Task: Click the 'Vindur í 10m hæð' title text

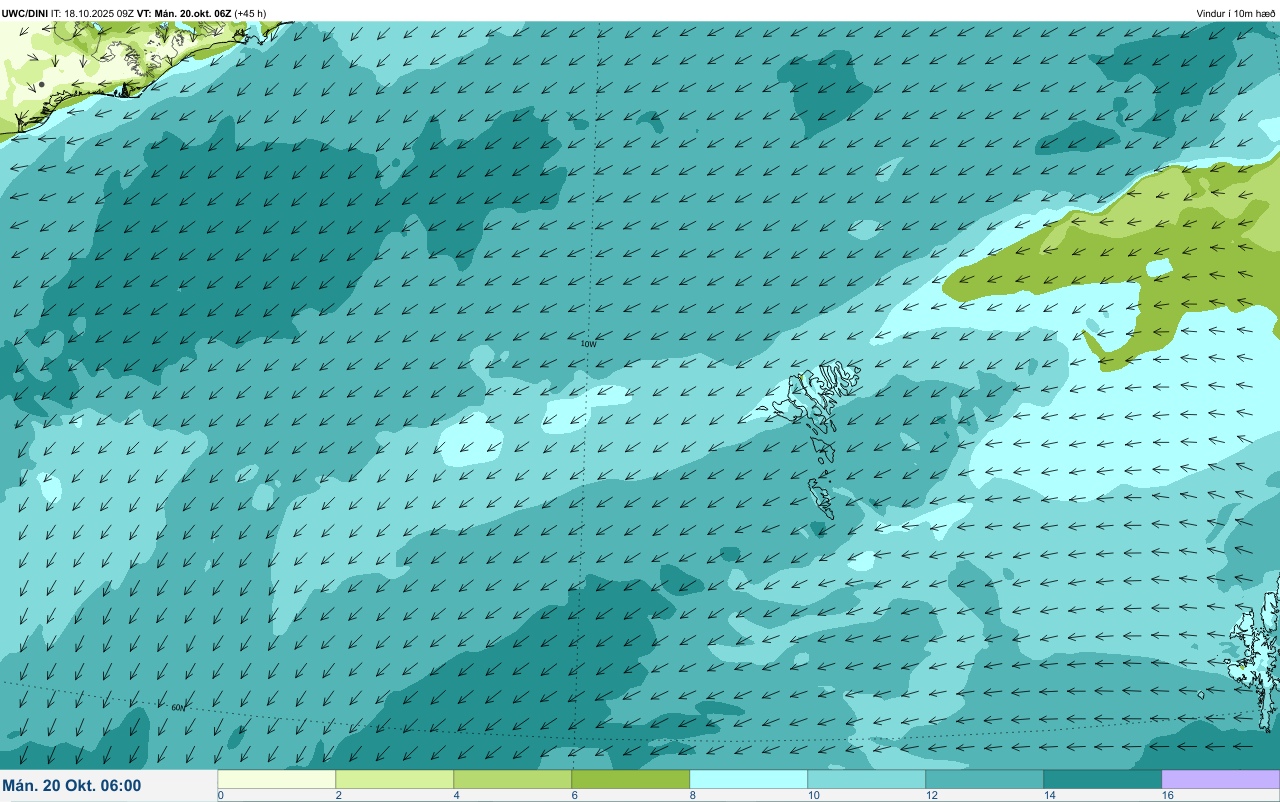Action: pyautogui.click(x=1236, y=13)
